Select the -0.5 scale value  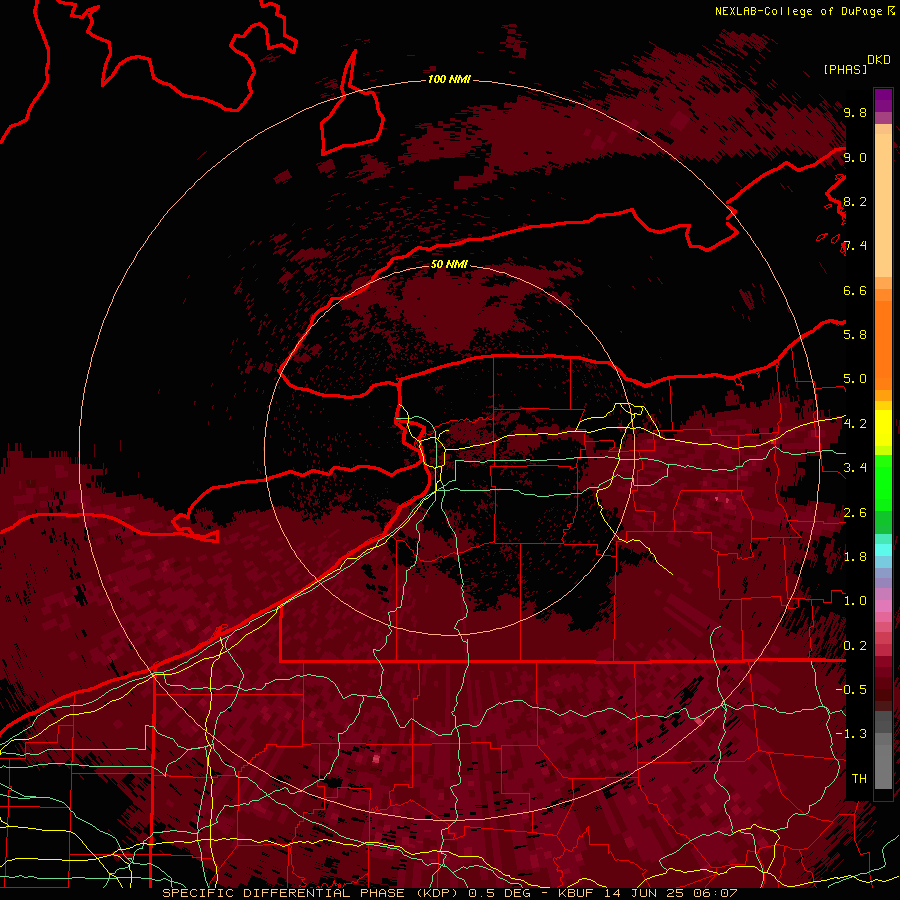click(851, 690)
